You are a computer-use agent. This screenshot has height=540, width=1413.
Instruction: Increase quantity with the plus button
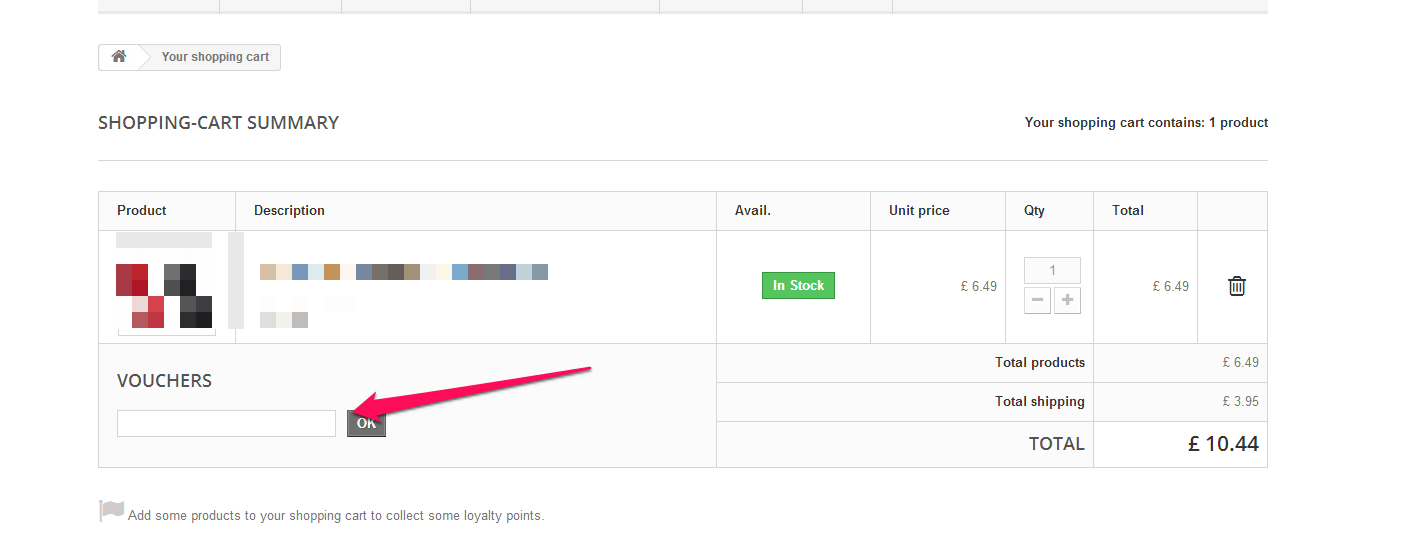[1067, 300]
